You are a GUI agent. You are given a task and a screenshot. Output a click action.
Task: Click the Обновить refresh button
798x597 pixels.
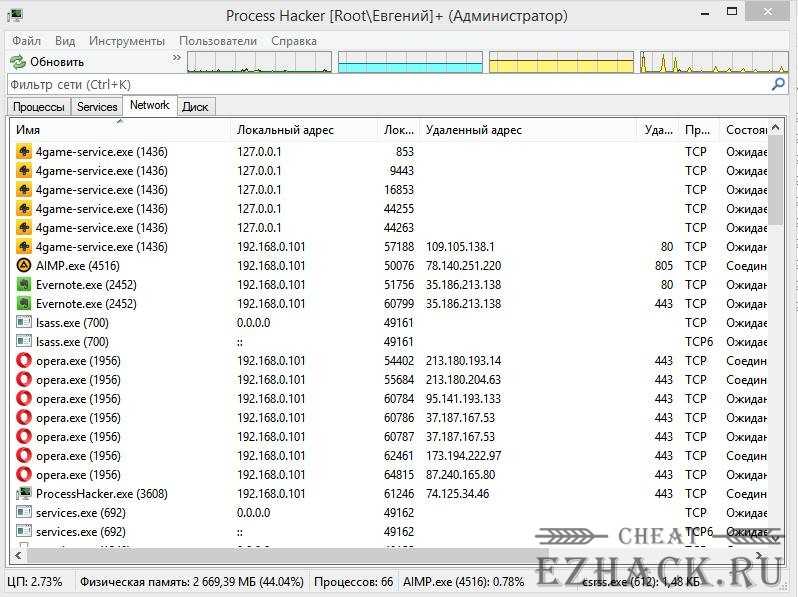[x=47, y=62]
